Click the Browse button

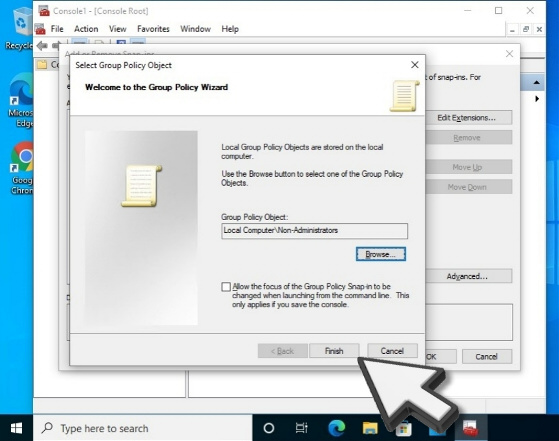pos(381,254)
